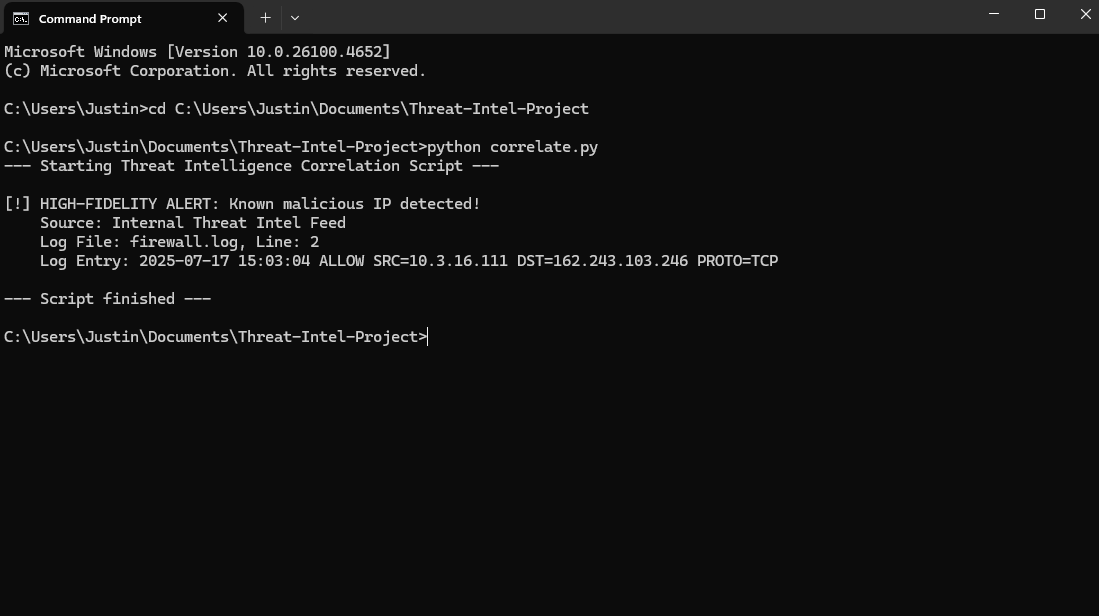The height and width of the screenshot is (616, 1099).
Task: Click the Script finished status line
Action: pos(106,298)
